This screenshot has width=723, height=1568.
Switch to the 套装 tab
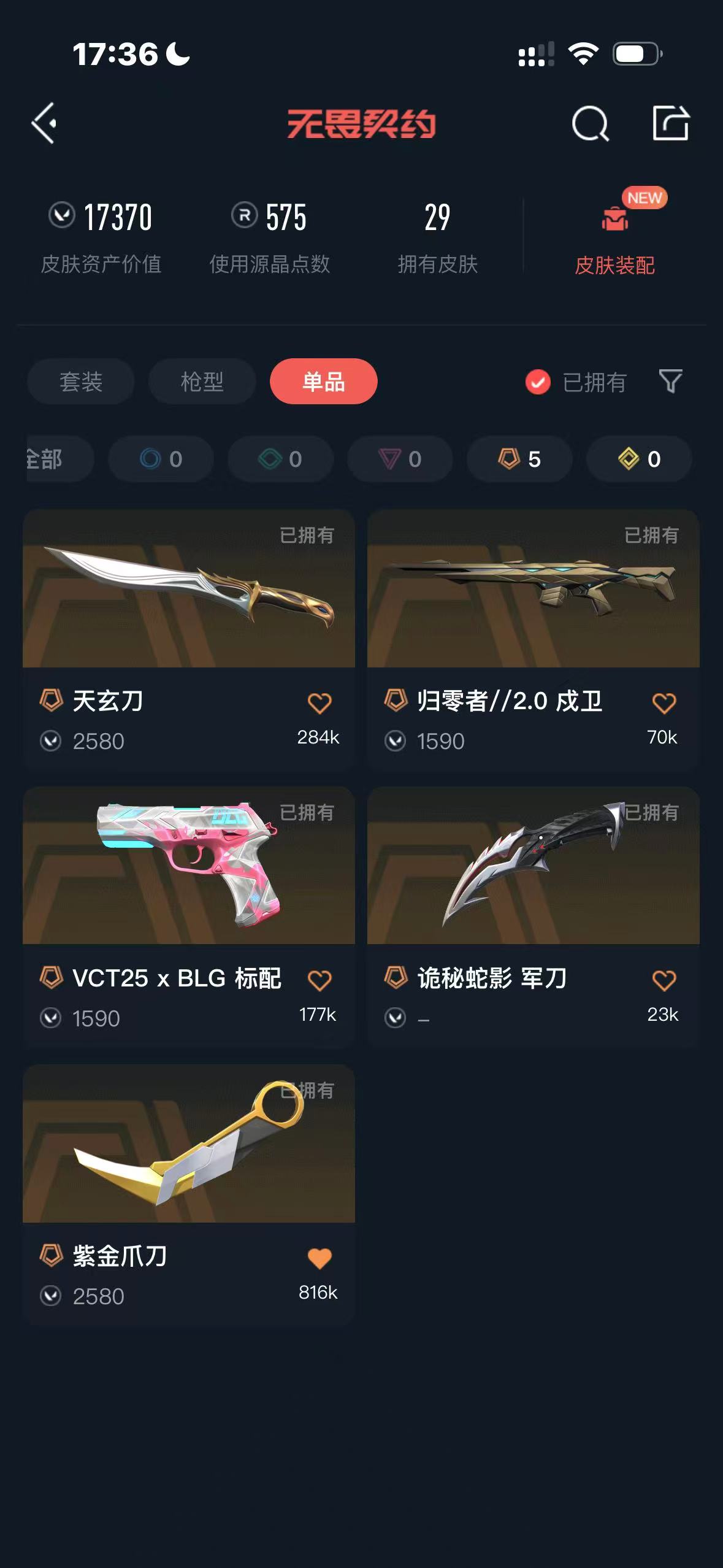[81, 382]
